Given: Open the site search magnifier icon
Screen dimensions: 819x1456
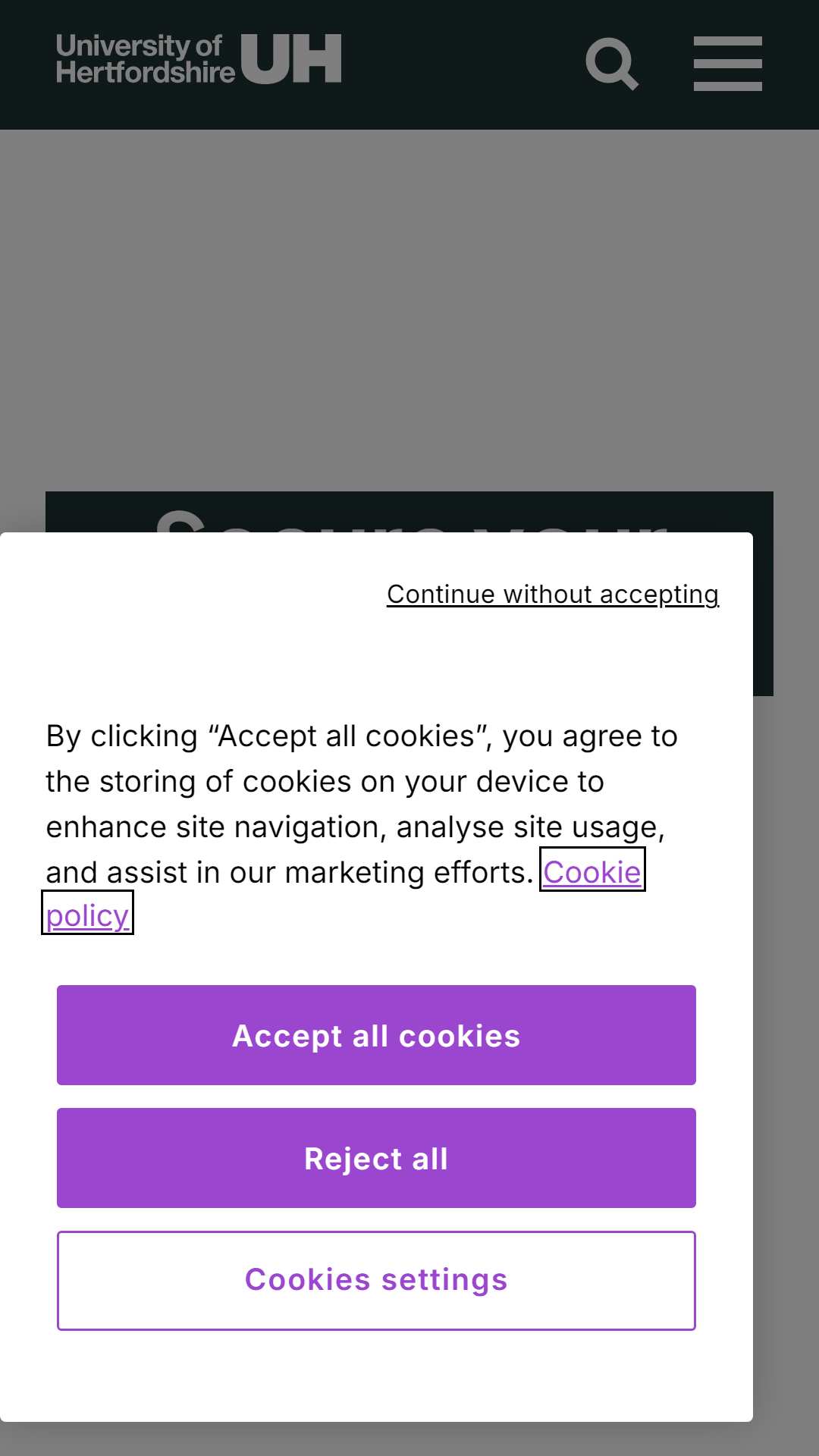Looking at the screenshot, I should point(612,64).
